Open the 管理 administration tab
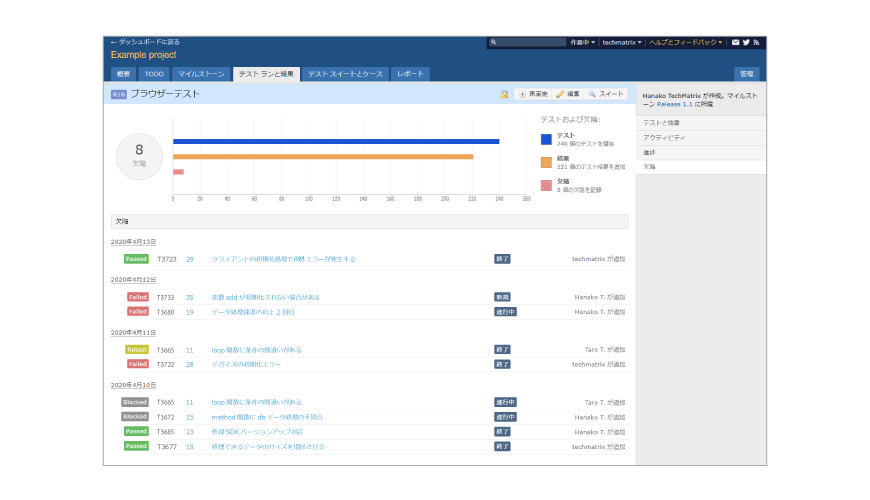This screenshot has height=500, width=870. point(747,74)
